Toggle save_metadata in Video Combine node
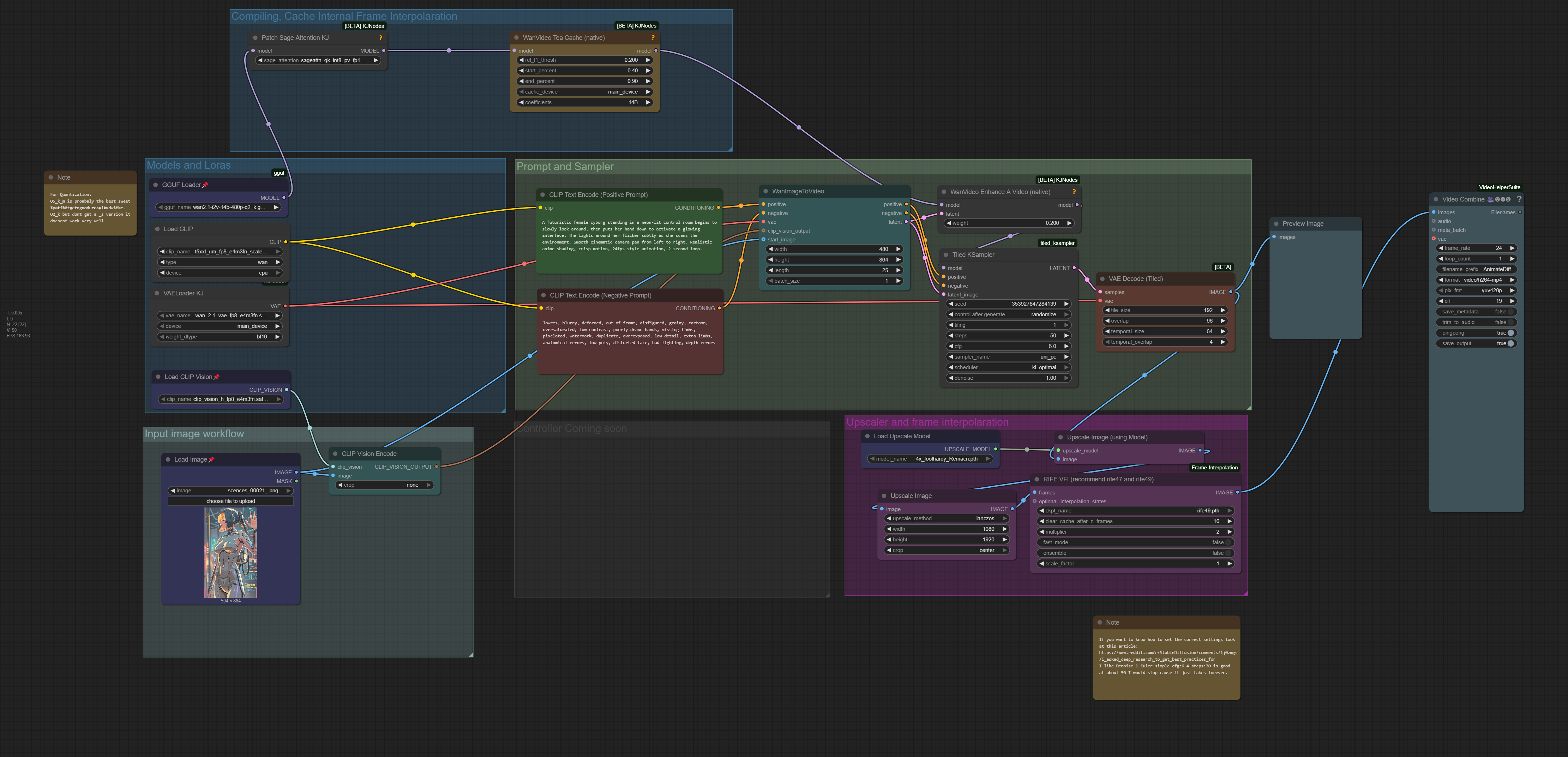The width and height of the screenshot is (1568, 757). click(x=1510, y=312)
